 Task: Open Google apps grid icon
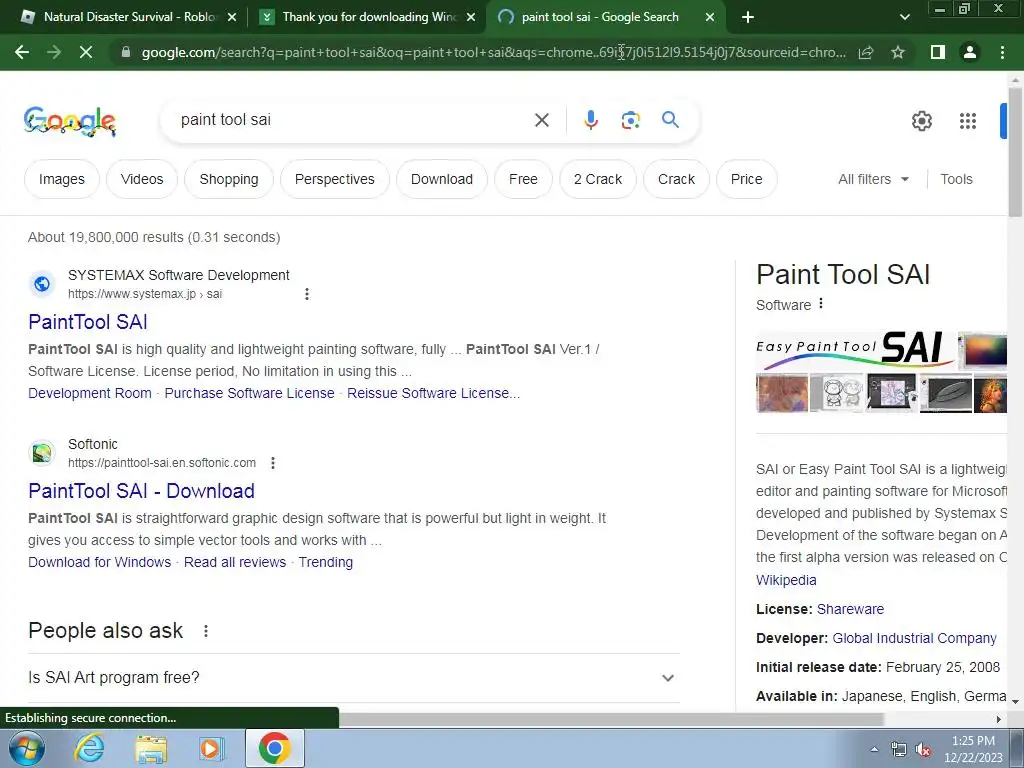click(968, 121)
